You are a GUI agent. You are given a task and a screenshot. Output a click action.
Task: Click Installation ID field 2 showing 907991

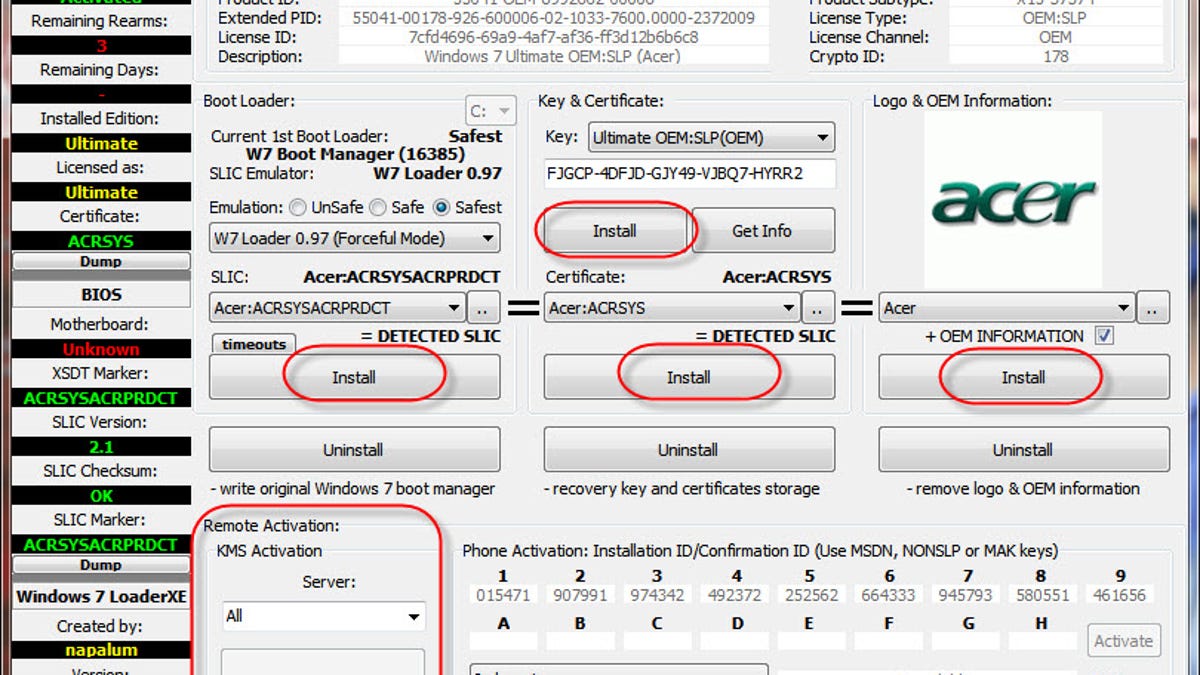coord(580,594)
